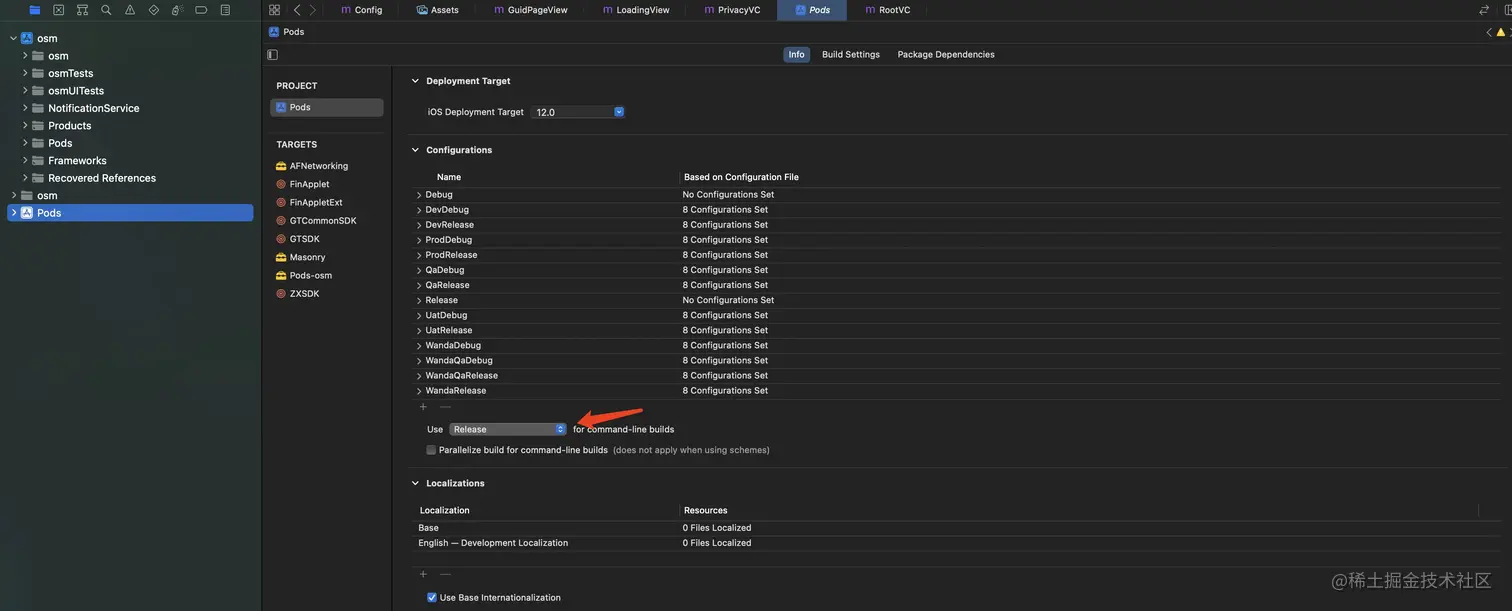The image size is (1512, 611).
Task: Go forward with the editor forward arrow
Action: point(312,10)
